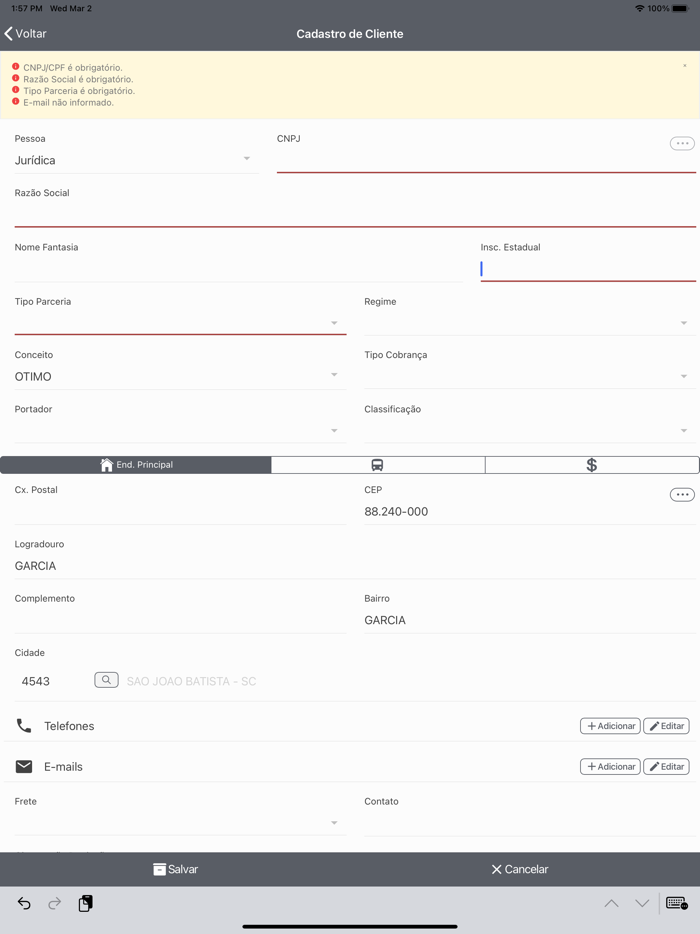Viewport: 700px width, 934px height.
Task: Show the on-screen keyboard icon
Action: pyautogui.click(x=677, y=903)
